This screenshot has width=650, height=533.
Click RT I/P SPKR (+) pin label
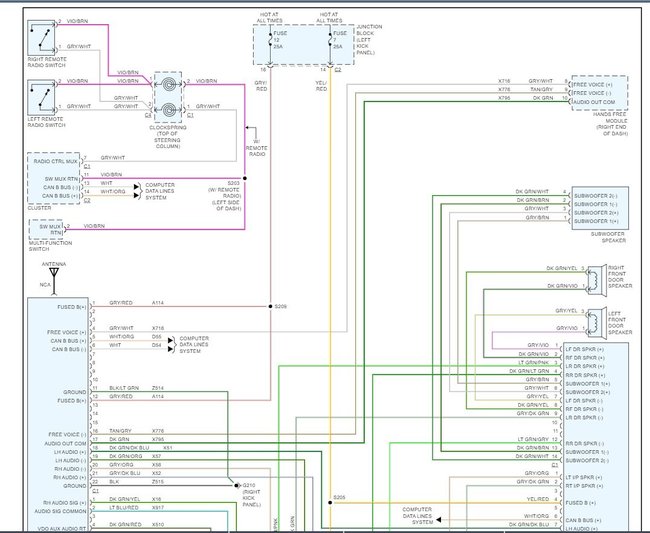pyautogui.click(x=584, y=486)
